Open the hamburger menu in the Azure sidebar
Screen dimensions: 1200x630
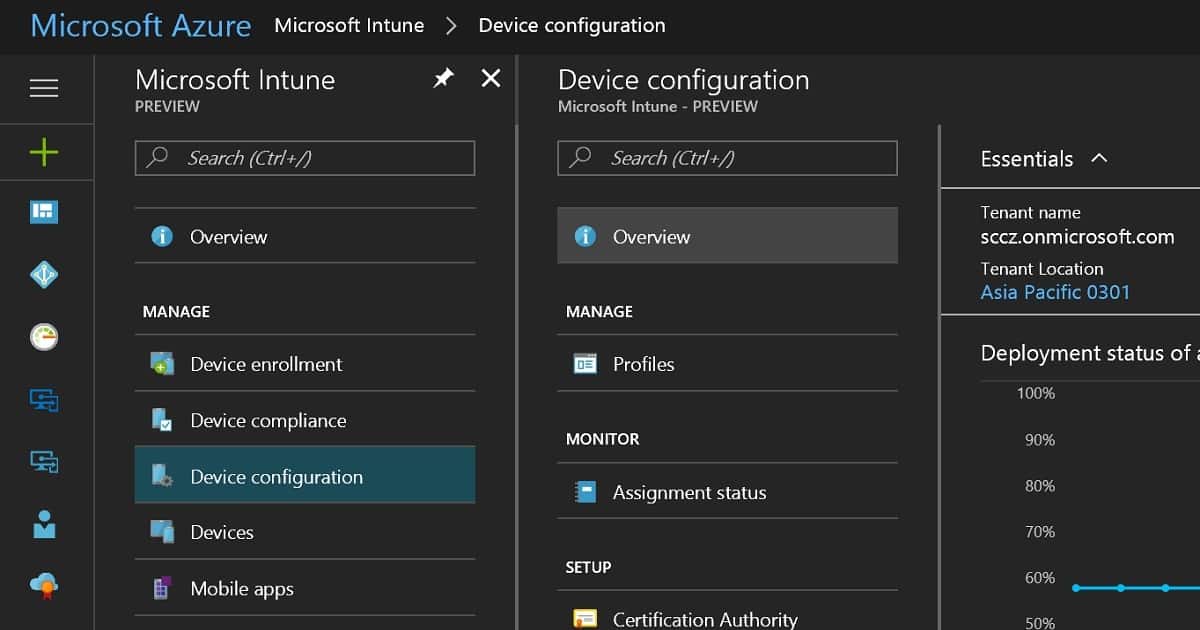click(x=44, y=89)
